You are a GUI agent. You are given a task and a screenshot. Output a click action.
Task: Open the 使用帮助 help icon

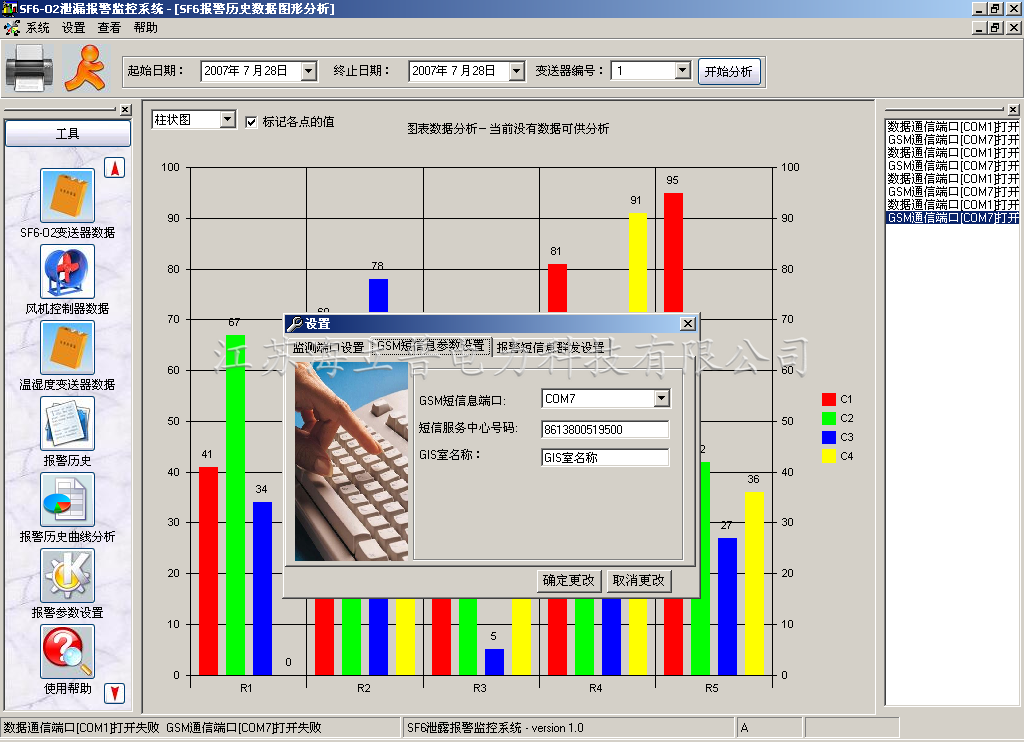click(x=67, y=652)
